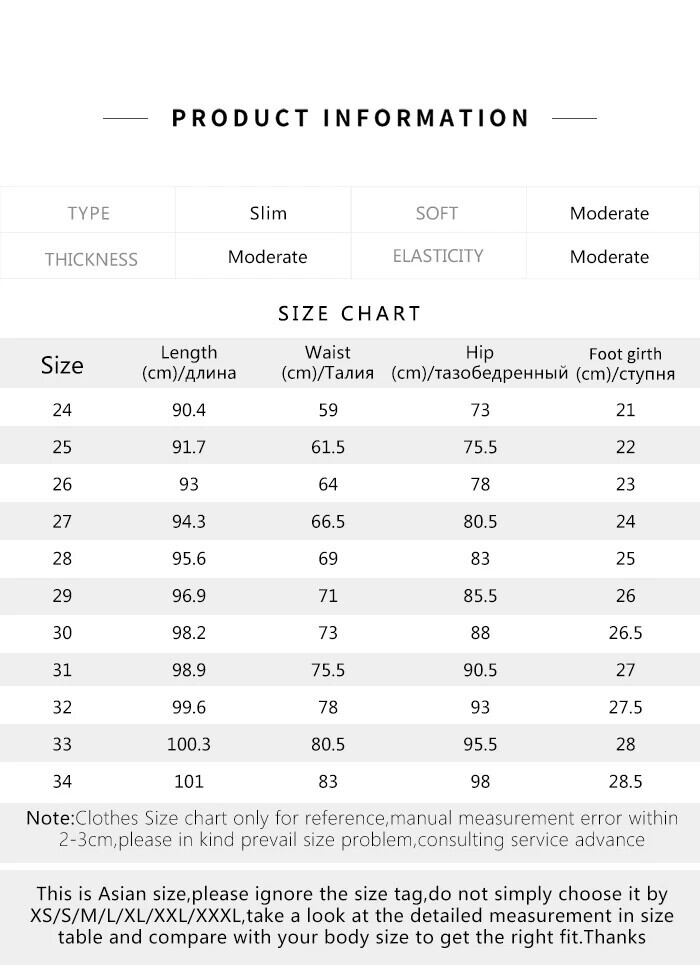Select the 28.5 foot girth value

pos(625,781)
